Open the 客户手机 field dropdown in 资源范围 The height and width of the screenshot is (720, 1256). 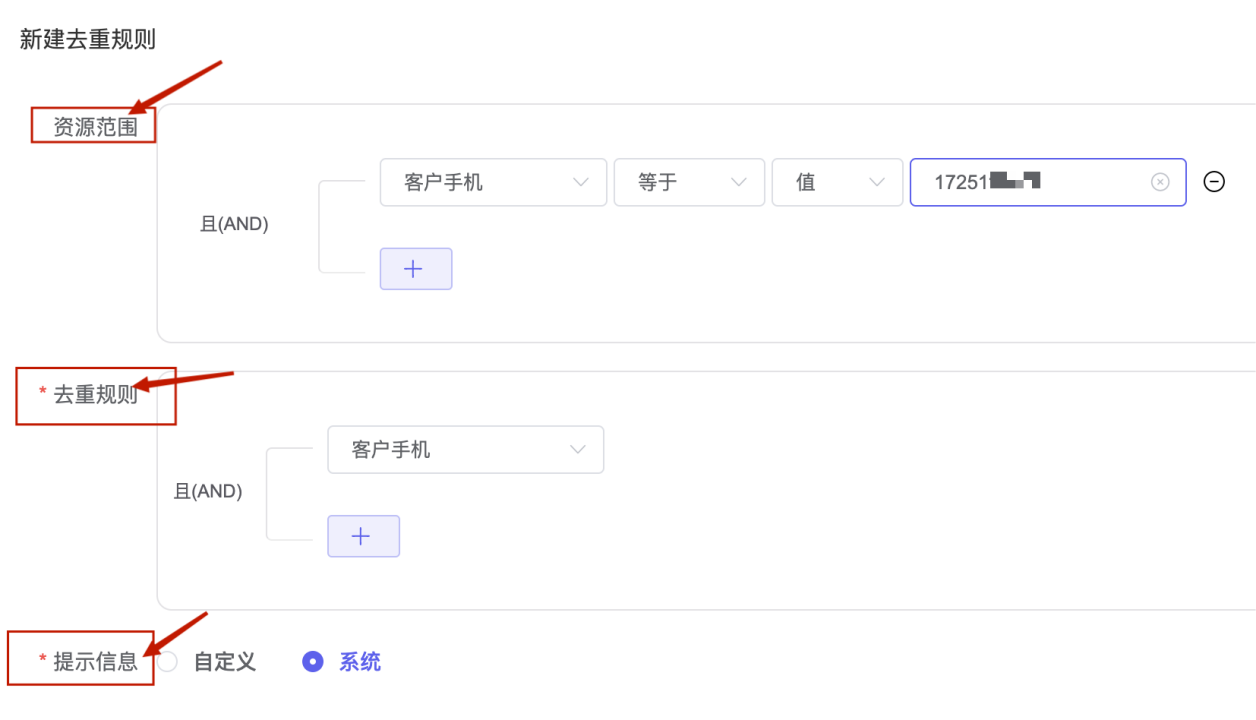(x=493, y=182)
